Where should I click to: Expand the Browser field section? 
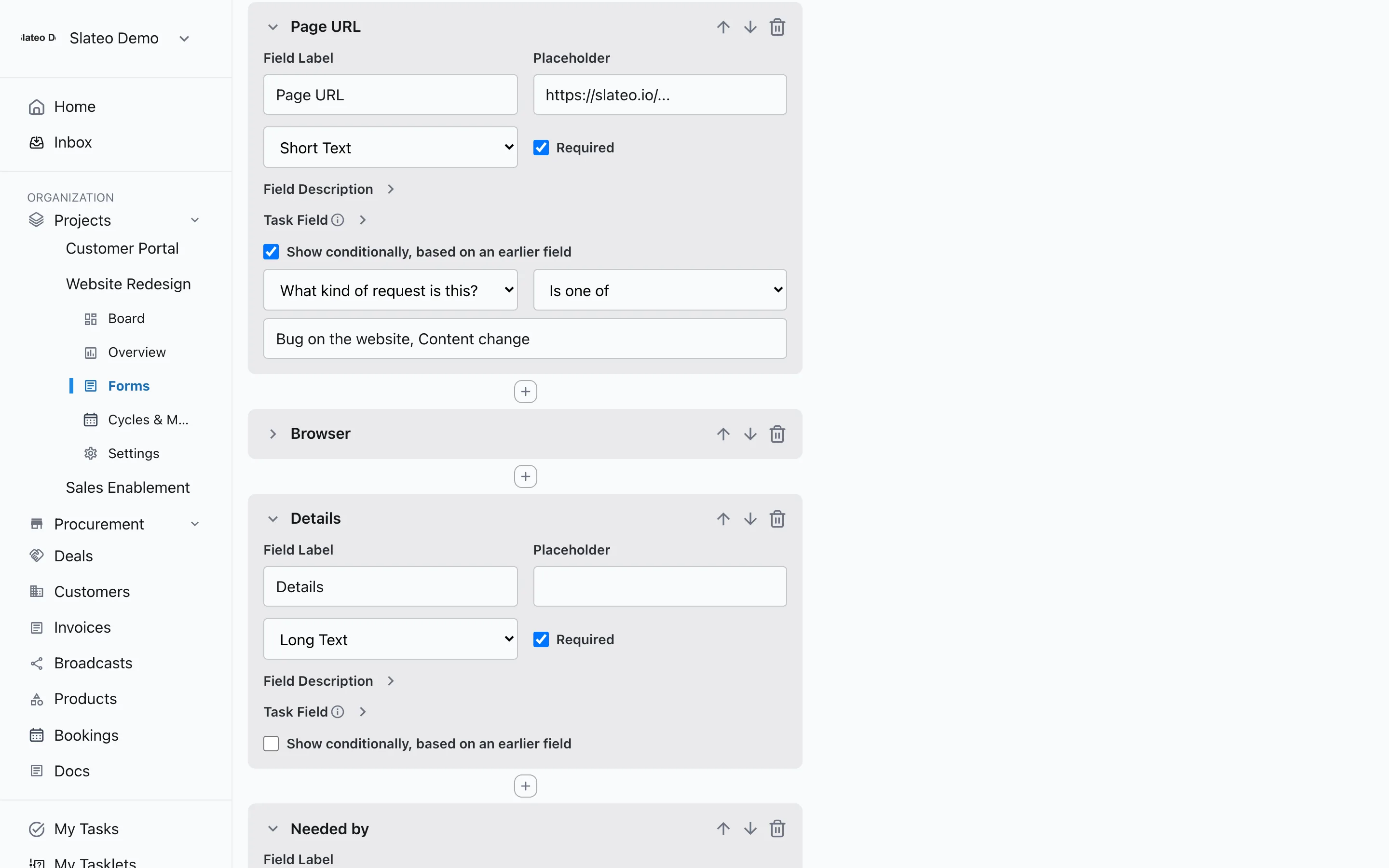click(x=272, y=434)
